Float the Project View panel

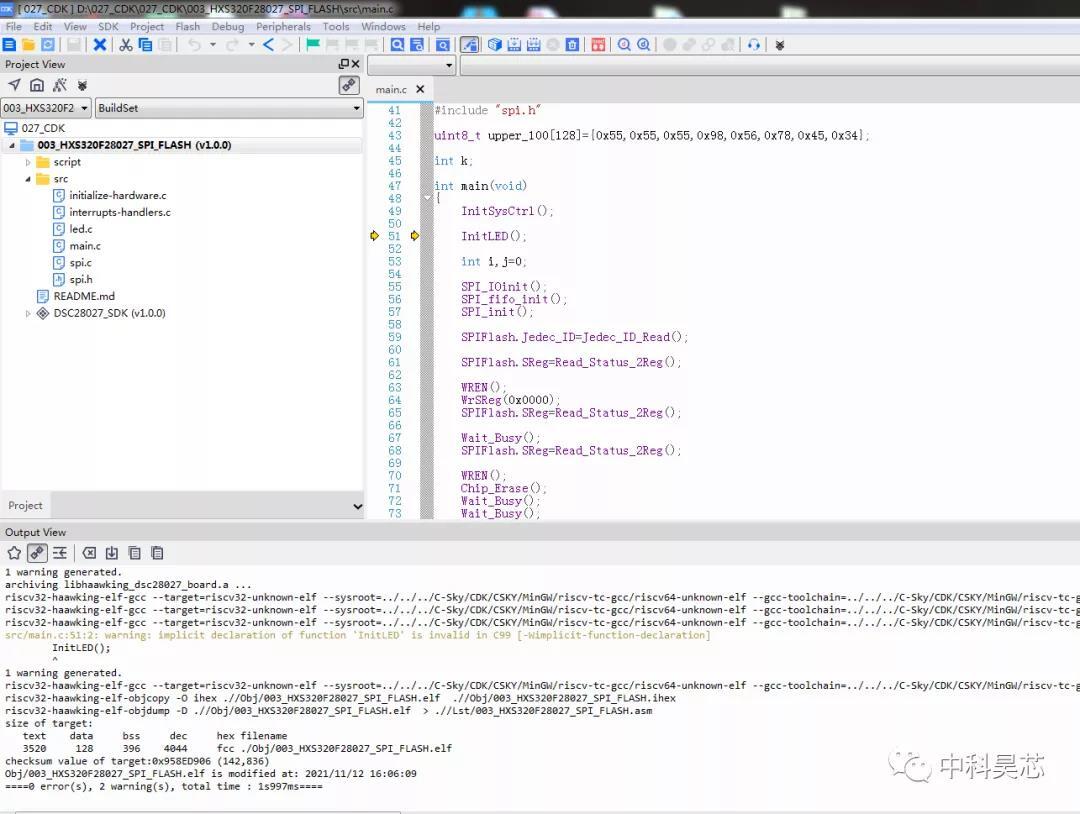[x=344, y=63]
